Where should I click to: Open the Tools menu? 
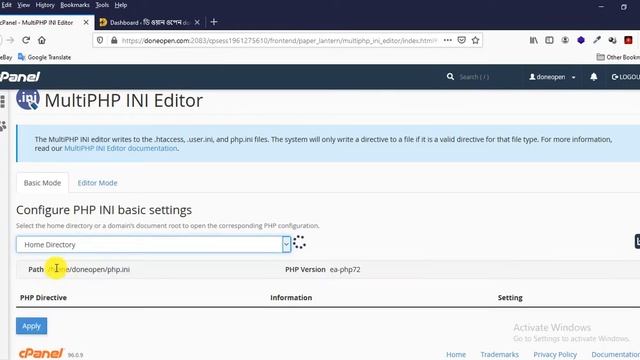click(102, 5)
